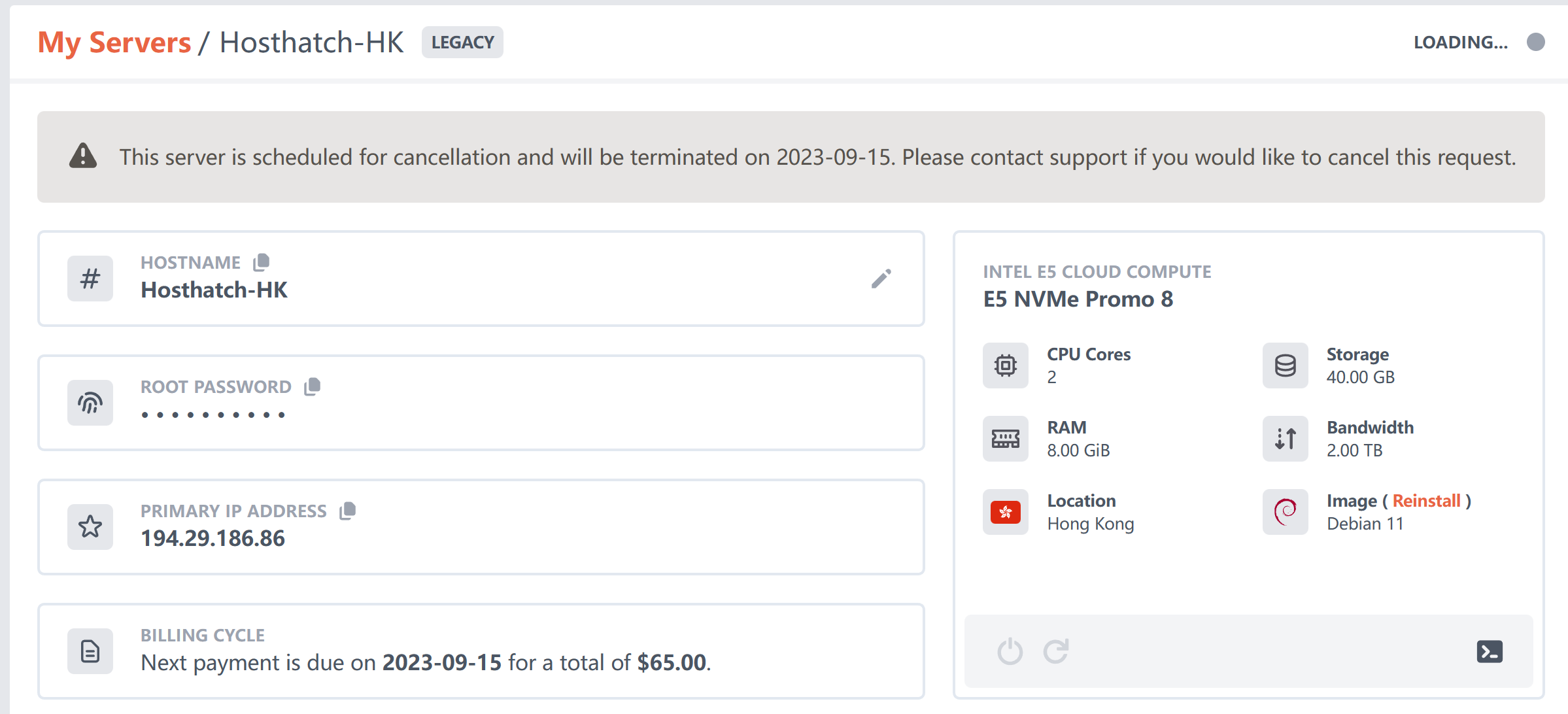Click the CPU Cores chip icon

tap(1006, 365)
